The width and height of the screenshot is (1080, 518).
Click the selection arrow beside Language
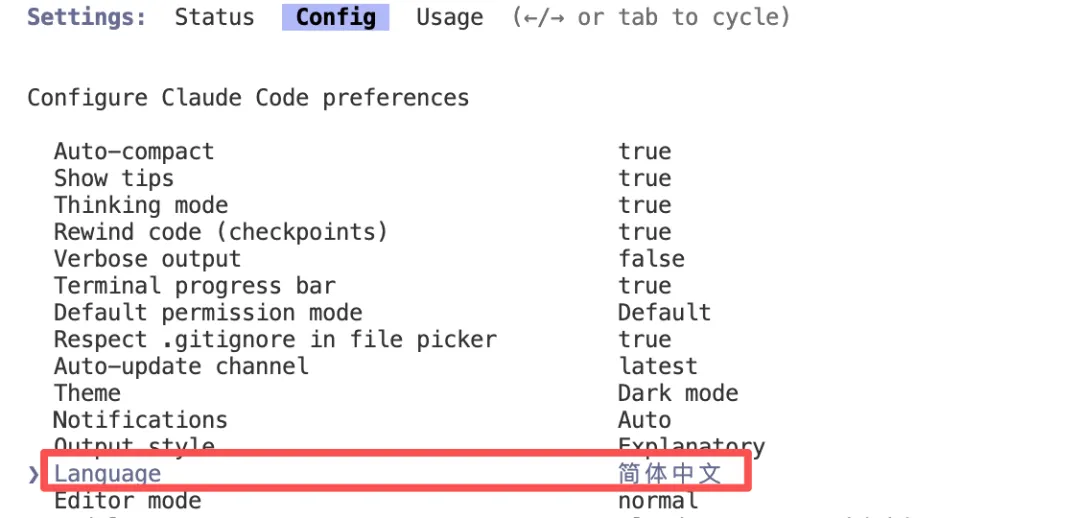click(x=34, y=474)
